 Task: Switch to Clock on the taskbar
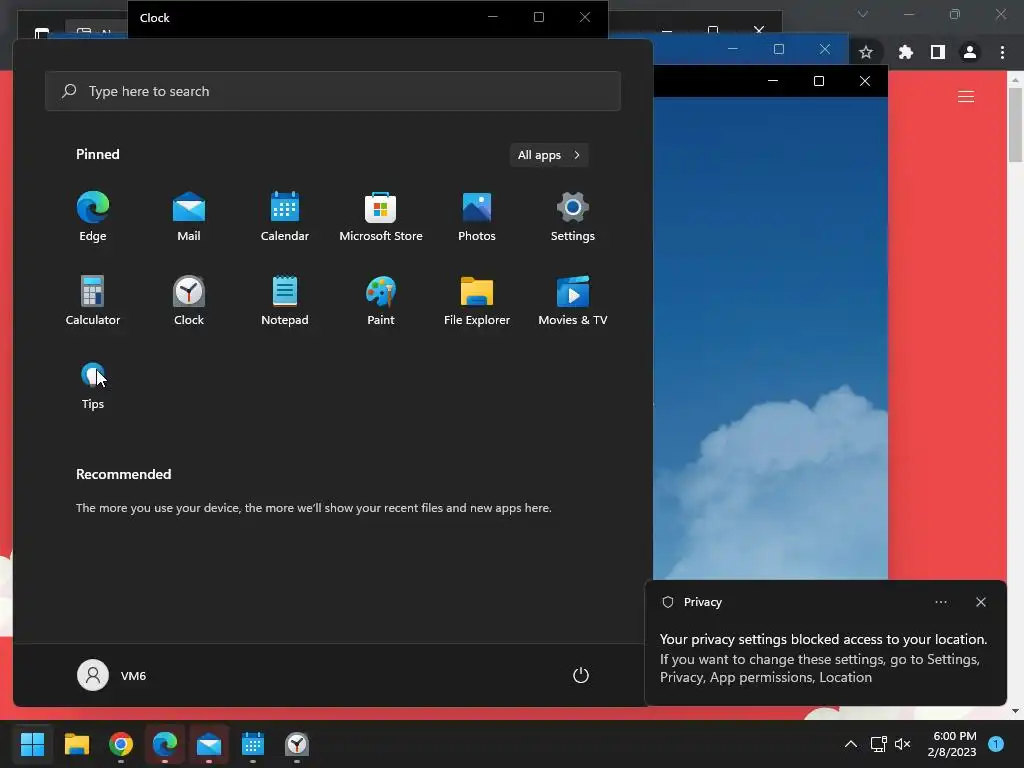coord(297,744)
